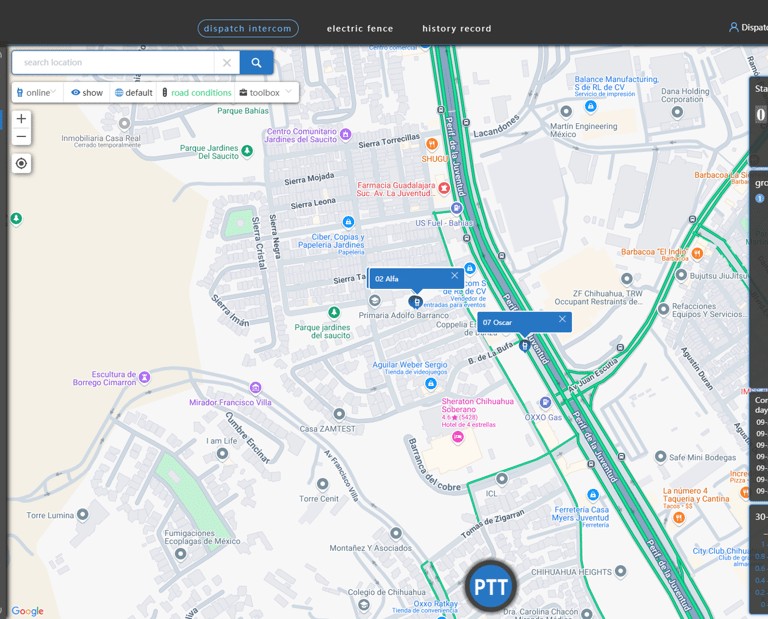Expand the toolbox dropdown

266,93
